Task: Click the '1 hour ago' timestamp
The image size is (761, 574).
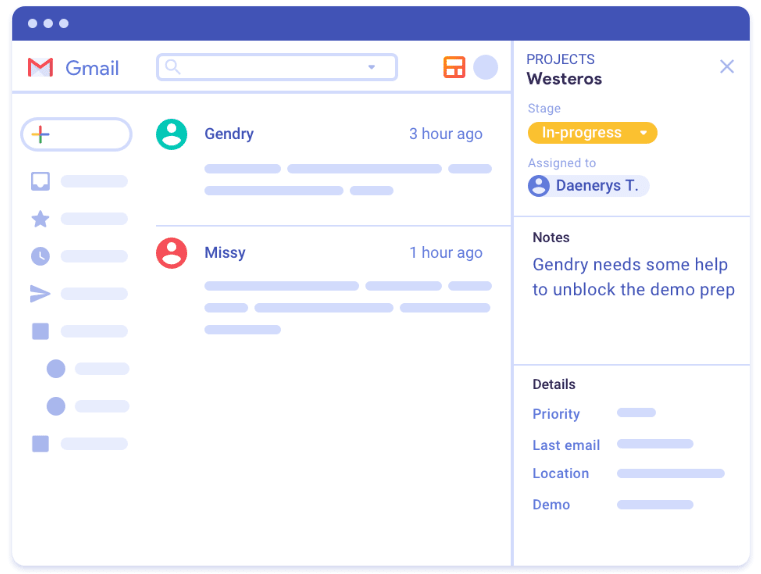Action: click(x=446, y=252)
